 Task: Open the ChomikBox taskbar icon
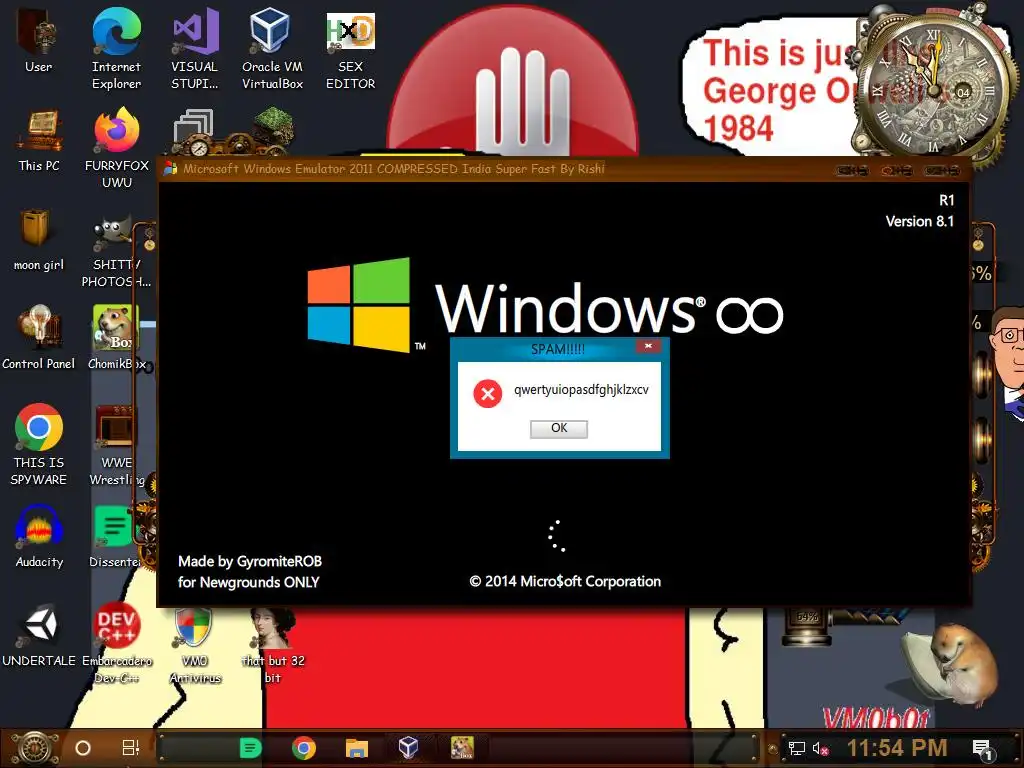[x=462, y=748]
